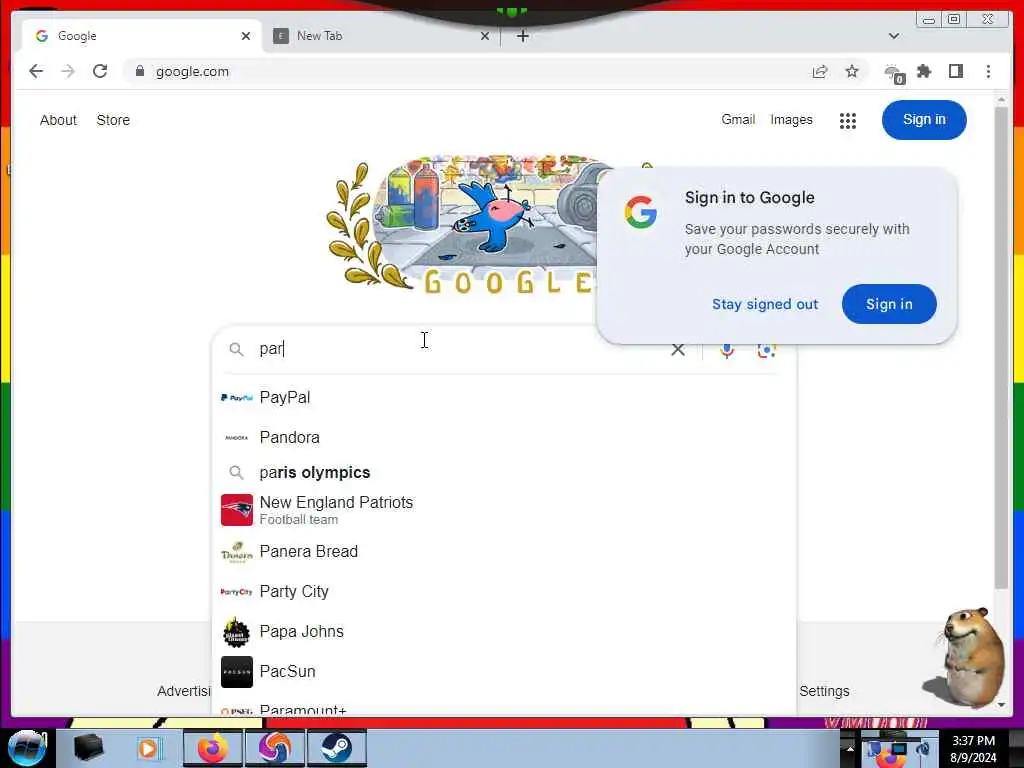Click the google.com address bar
The height and width of the screenshot is (768, 1024).
point(470,71)
